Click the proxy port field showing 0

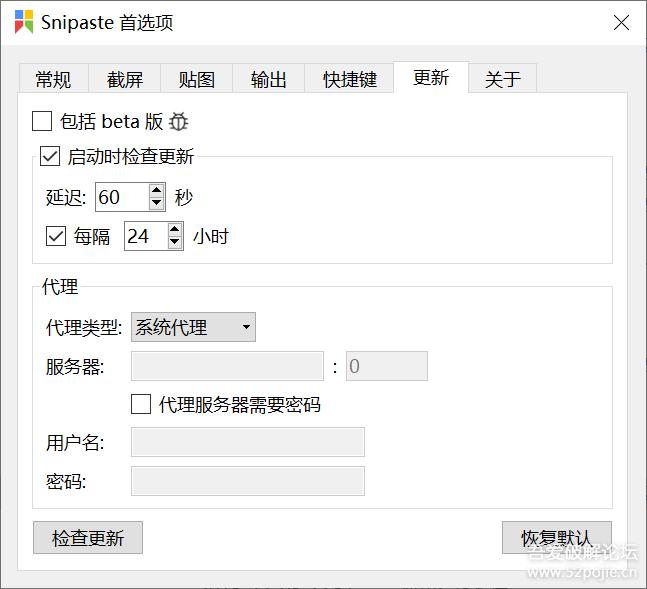click(387, 366)
